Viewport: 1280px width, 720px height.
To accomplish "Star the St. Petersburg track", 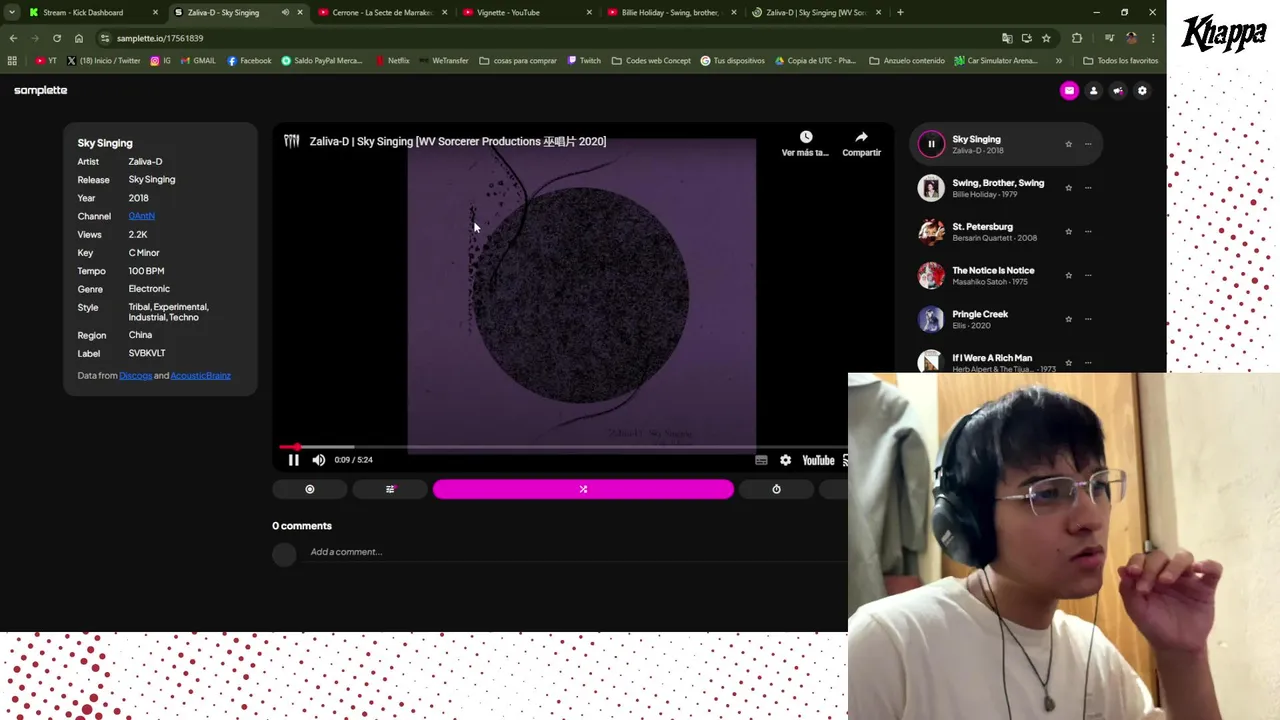I will (x=1068, y=231).
